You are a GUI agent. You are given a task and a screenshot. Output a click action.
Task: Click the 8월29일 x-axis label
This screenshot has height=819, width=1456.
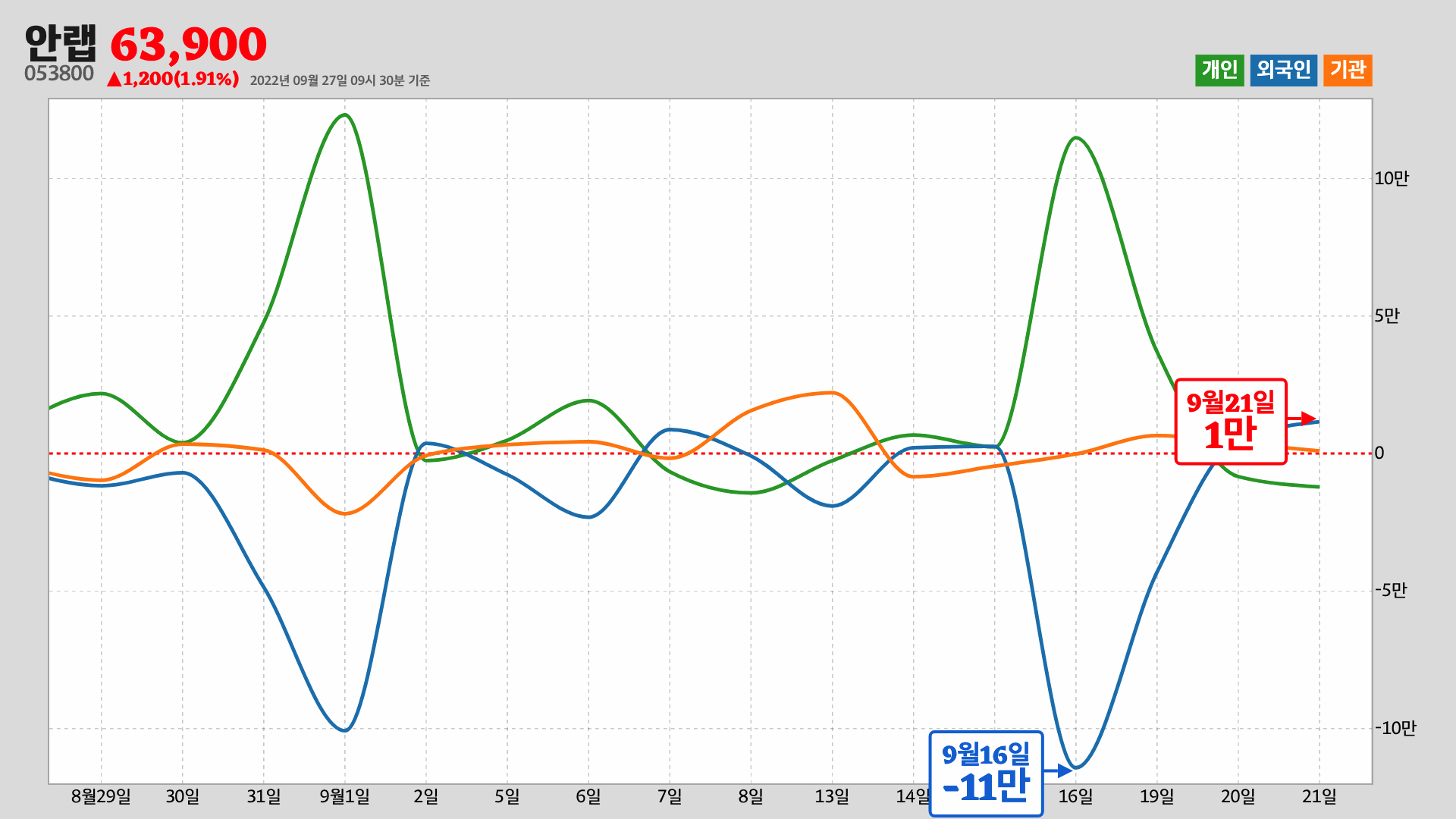pyautogui.click(x=101, y=797)
